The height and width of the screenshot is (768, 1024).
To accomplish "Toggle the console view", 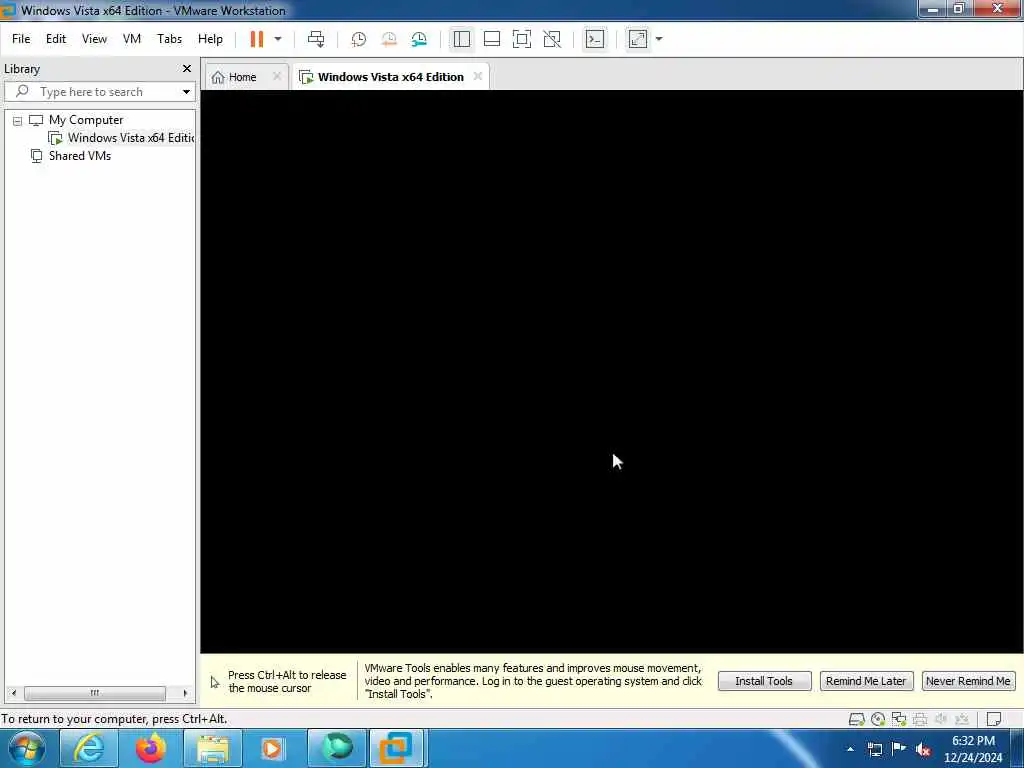I will pyautogui.click(x=595, y=39).
